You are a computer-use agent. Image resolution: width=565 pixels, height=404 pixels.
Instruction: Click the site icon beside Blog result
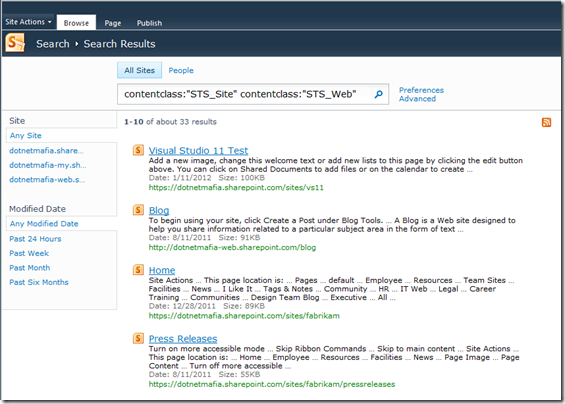point(138,210)
